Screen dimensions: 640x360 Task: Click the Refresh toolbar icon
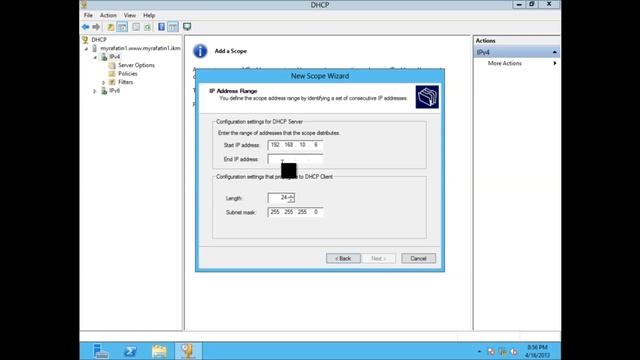click(147, 27)
